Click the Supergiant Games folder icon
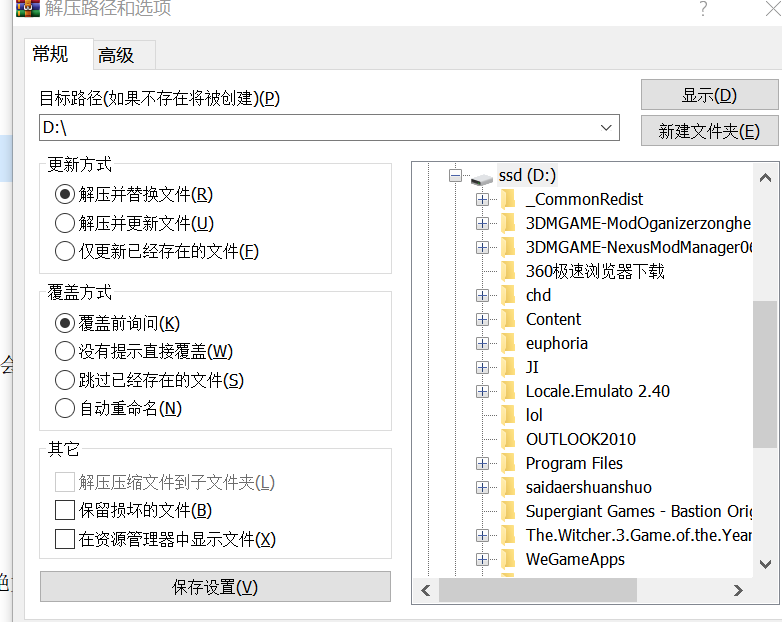The image size is (782, 622). pyautogui.click(x=508, y=511)
